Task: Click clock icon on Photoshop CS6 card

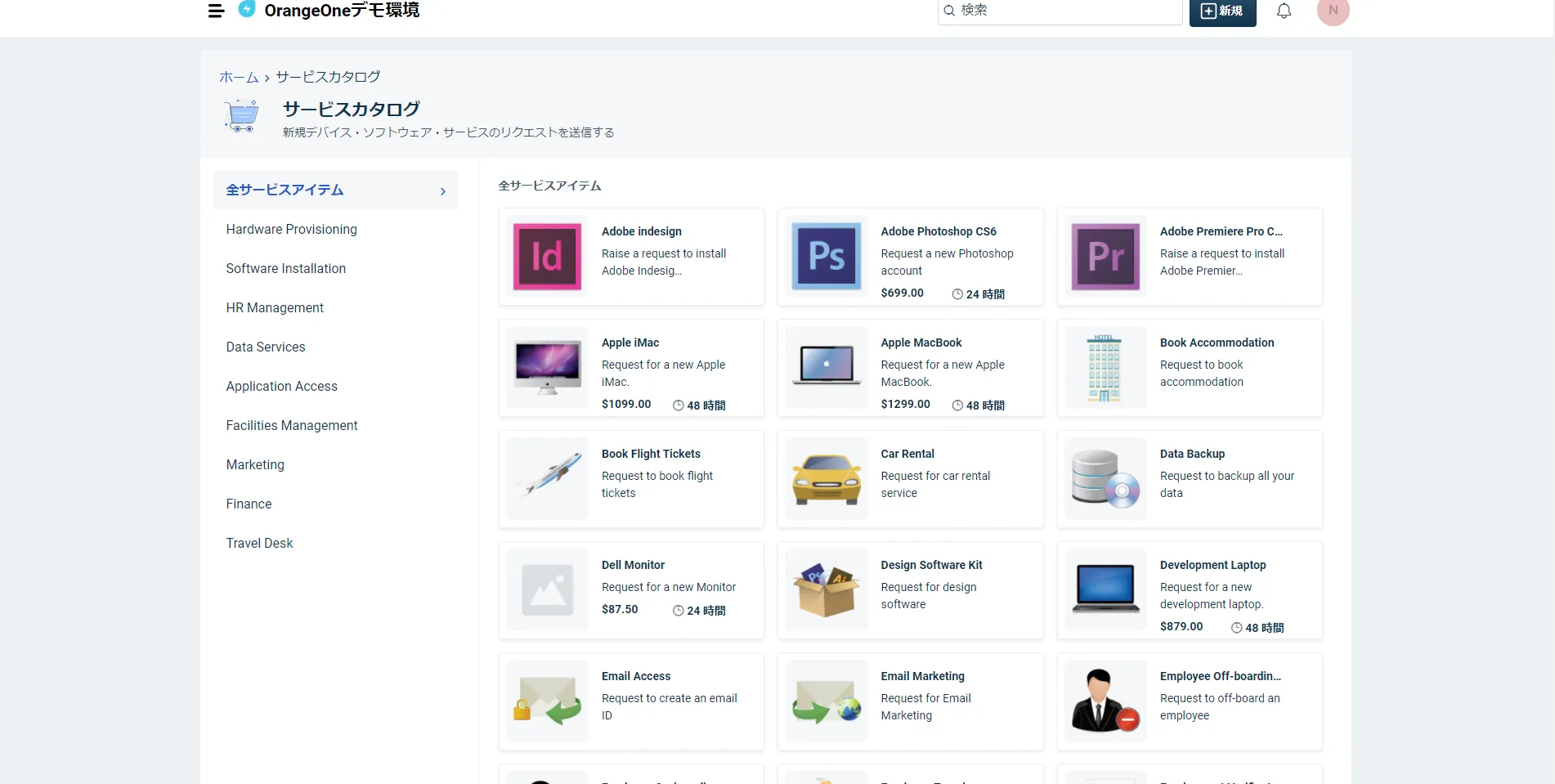Action: (x=957, y=294)
